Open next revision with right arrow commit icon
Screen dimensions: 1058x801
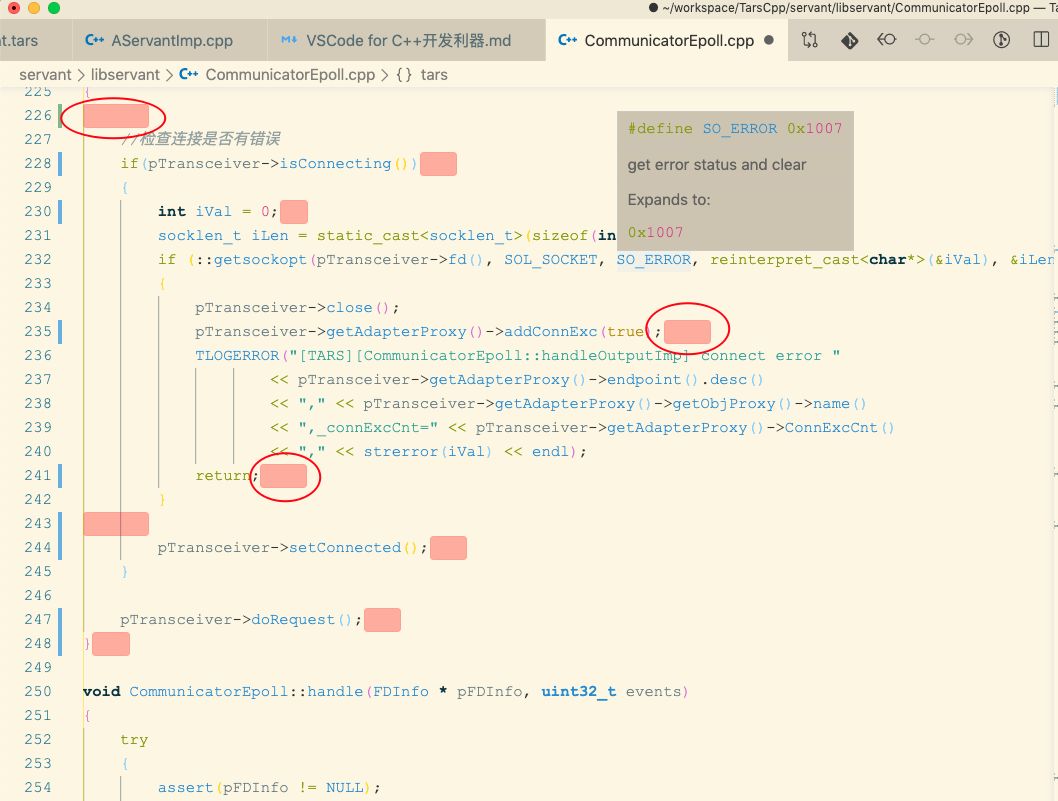coord(964,39)
